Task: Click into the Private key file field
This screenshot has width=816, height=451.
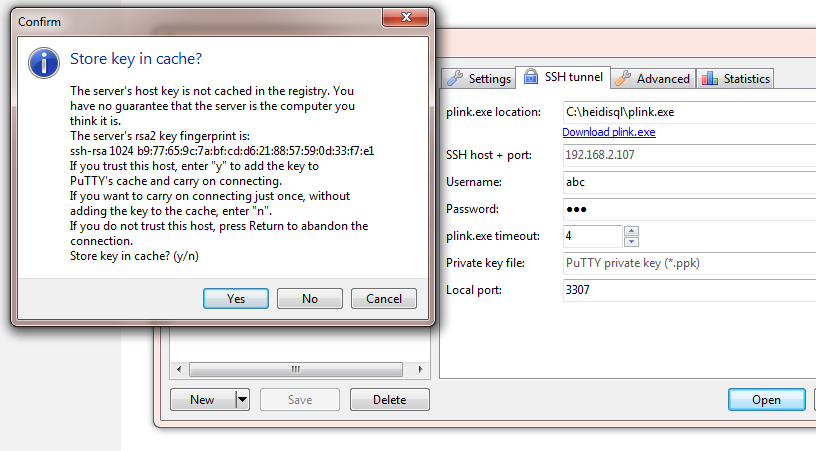Action: 690,263
